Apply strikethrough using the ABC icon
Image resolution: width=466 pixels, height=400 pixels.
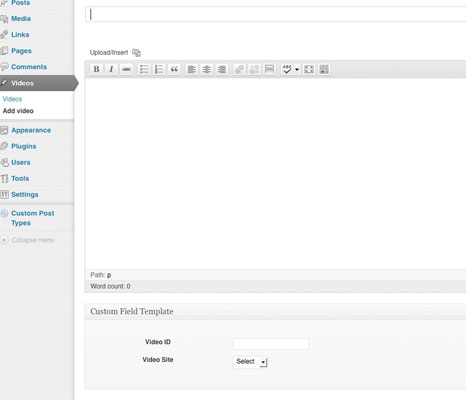pos(126,69)
